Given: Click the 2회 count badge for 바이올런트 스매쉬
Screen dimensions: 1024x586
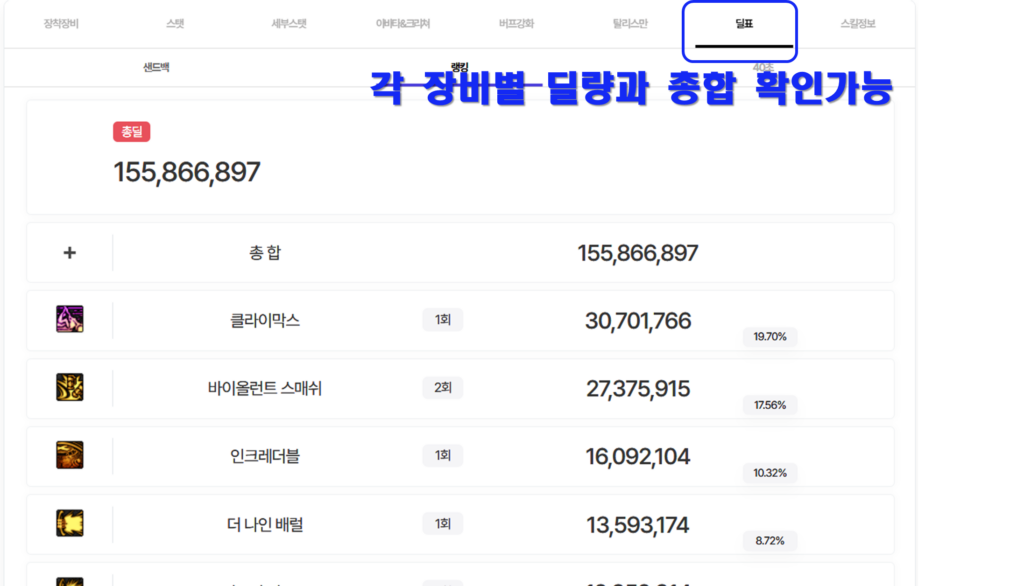Looking at the screenshot, I should (x=443, y=387).
